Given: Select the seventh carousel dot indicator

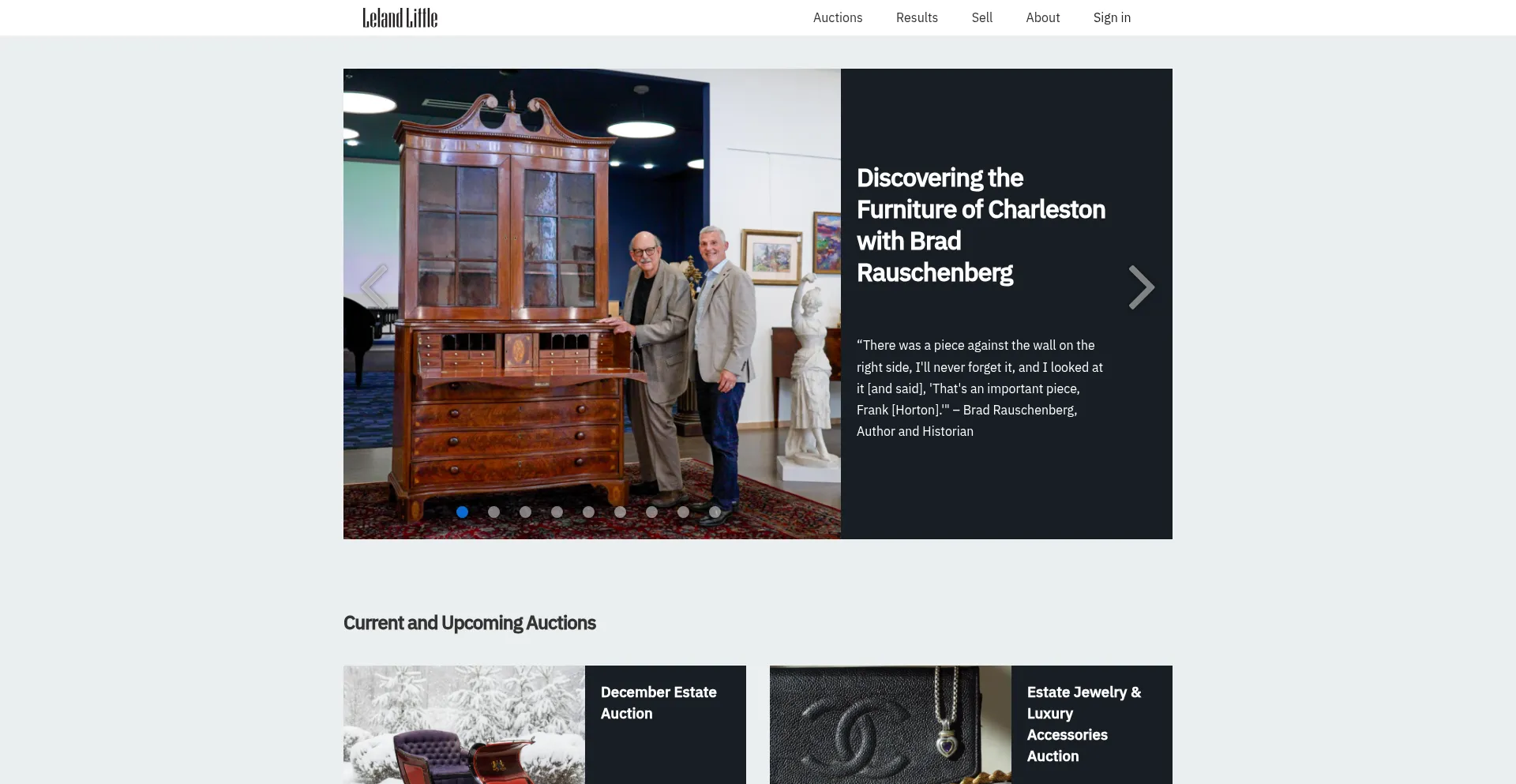Looking at the screenshot, I should (x=651, y=512).
